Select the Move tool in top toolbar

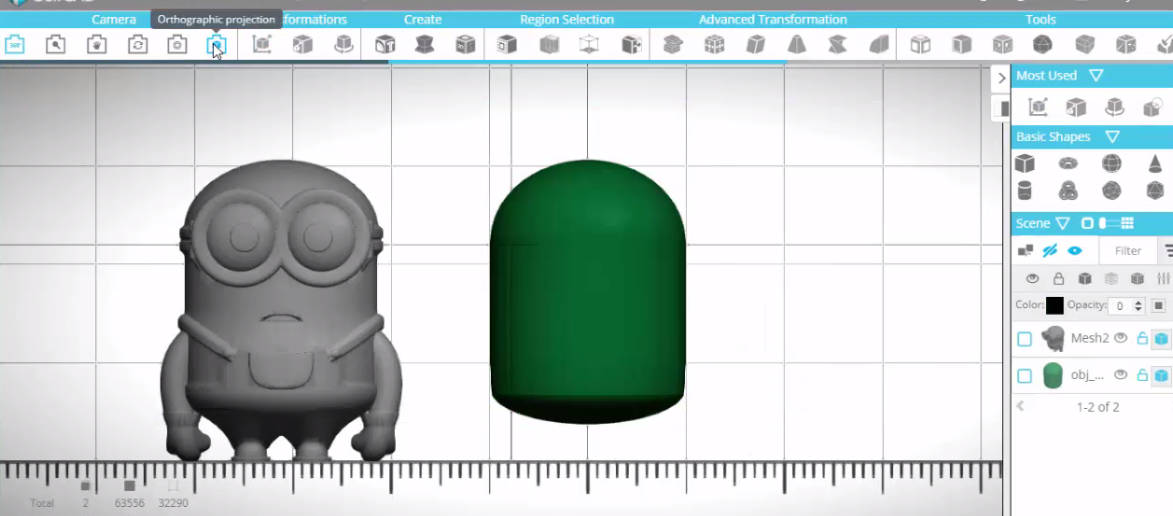pyautogui.click(x=262, y=45)
